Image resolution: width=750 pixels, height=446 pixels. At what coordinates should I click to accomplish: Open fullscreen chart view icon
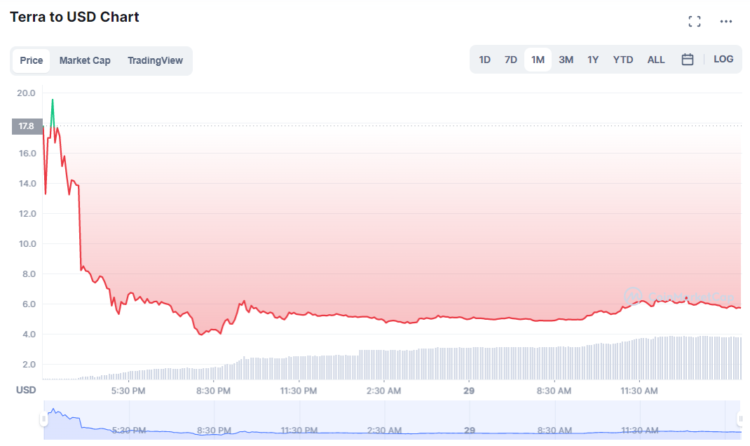tap(694, 21)
